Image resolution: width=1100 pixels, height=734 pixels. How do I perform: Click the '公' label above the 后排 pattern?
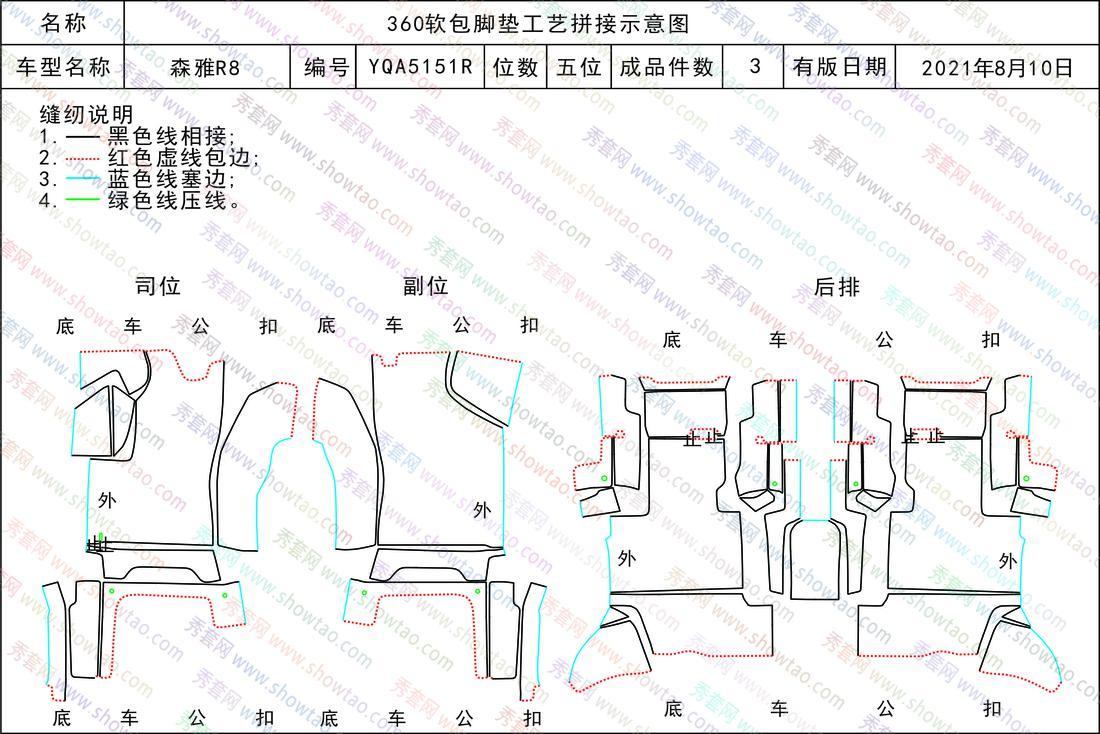tap(885, 340)
